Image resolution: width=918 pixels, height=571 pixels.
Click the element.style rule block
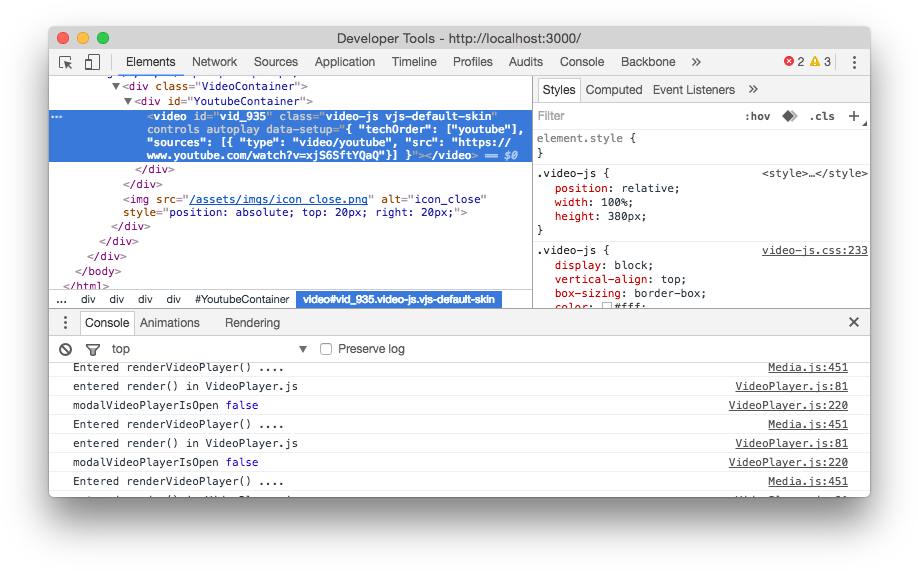702,145
